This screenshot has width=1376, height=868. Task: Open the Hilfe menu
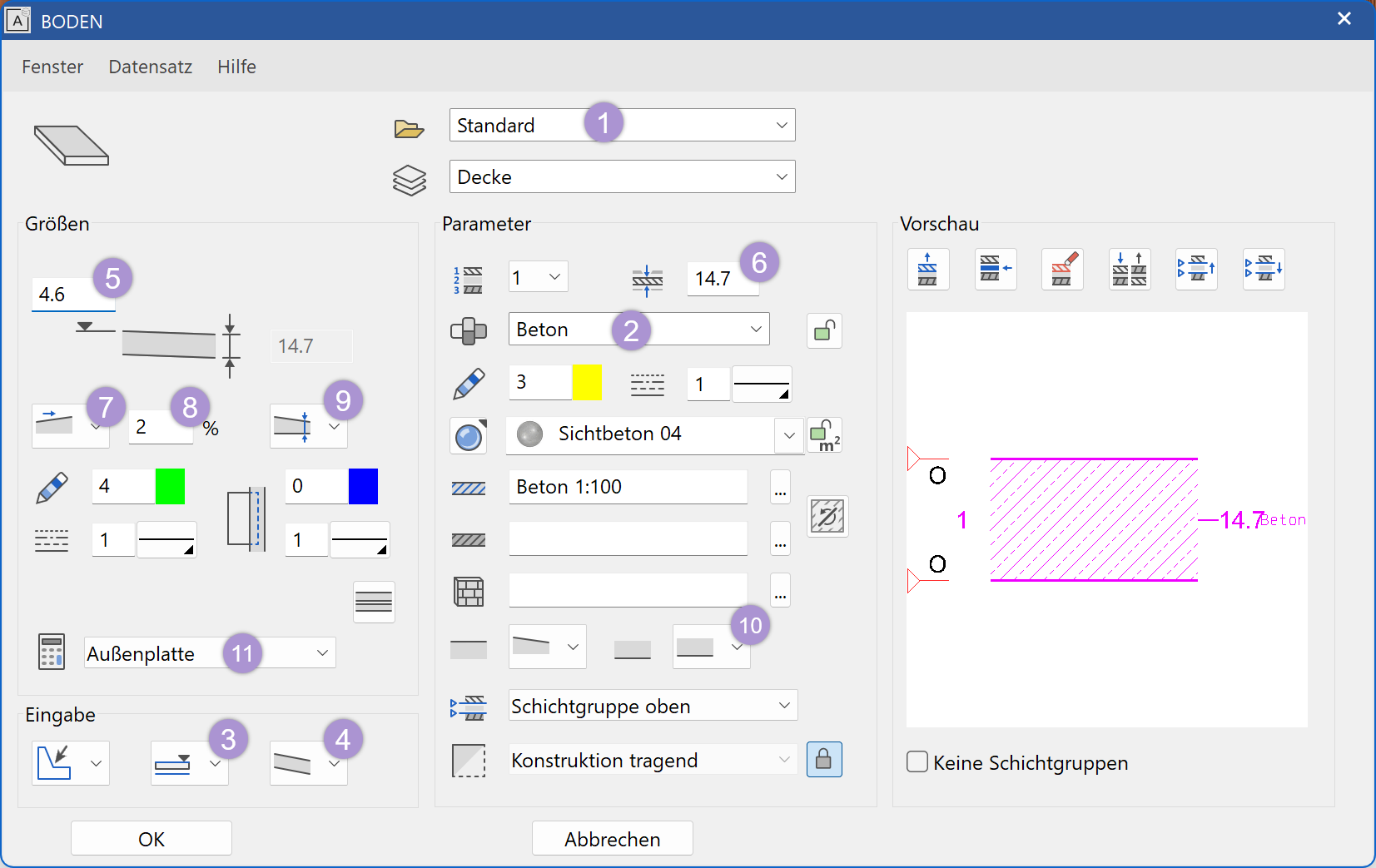[236, 67]
